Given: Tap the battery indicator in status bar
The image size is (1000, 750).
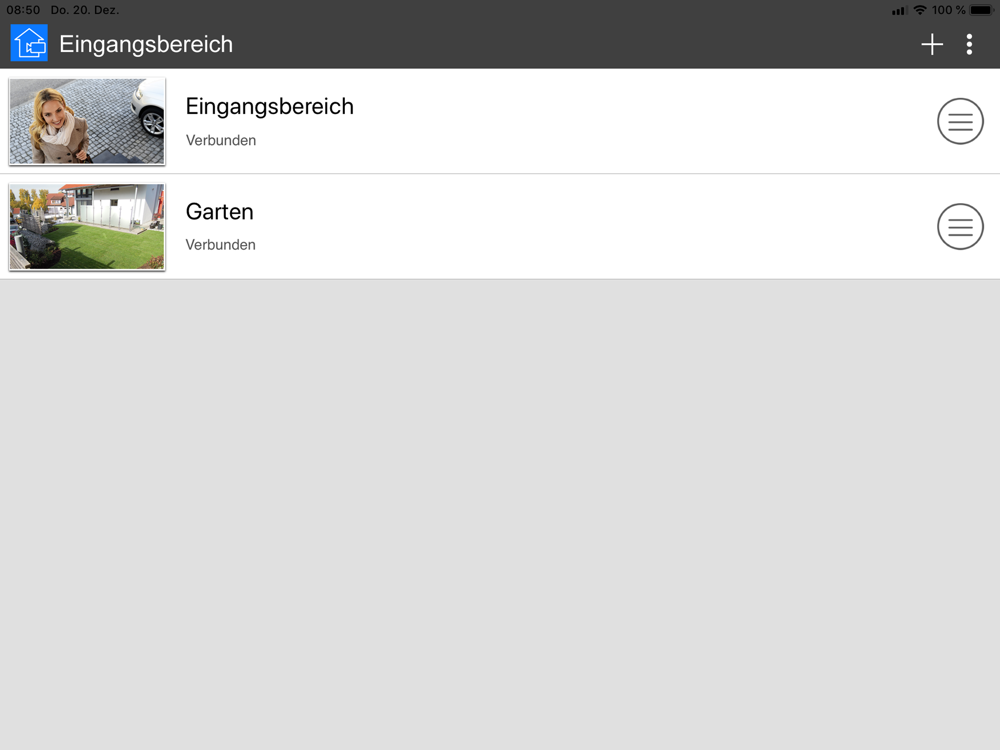Looking at the screenshot, I should coord(982,10).
